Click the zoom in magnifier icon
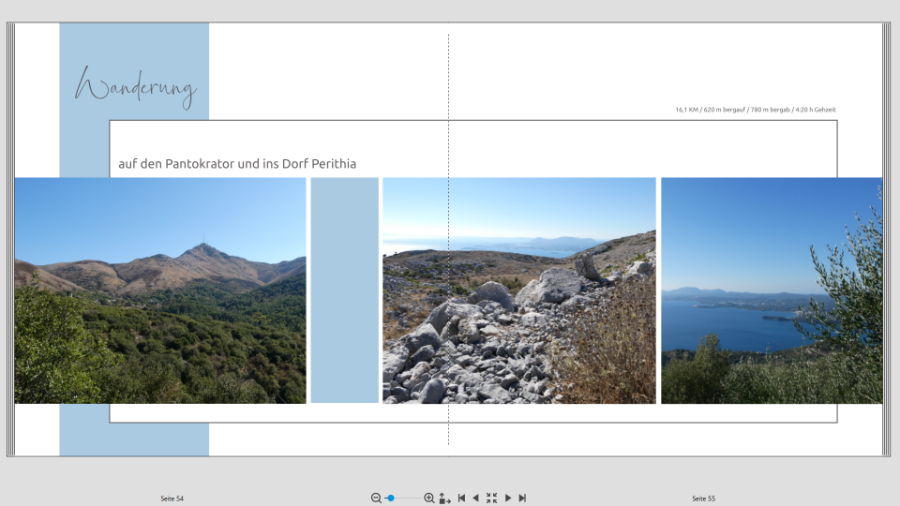 click(429, 498)
